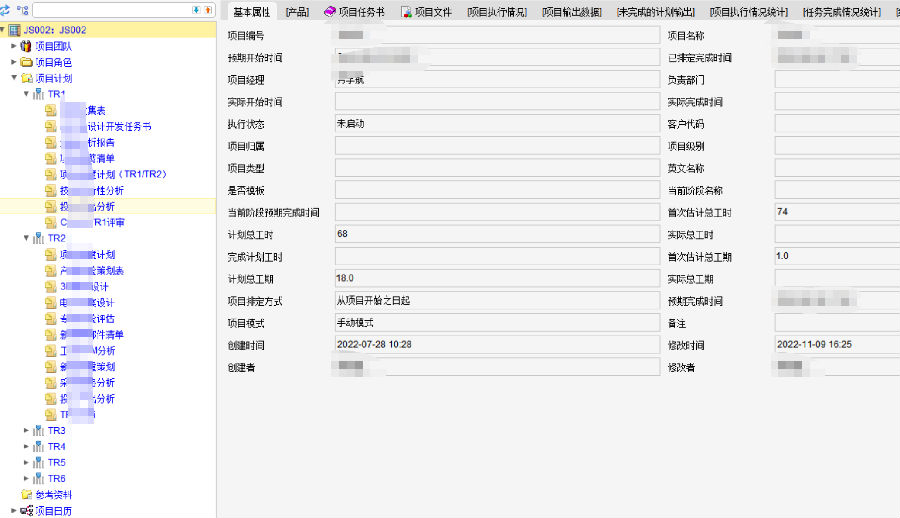Image resolution: width=900 pixels, height=518 pixels.
Task: Select the 项目日历 tree item
Action: [x=53, y=511]
